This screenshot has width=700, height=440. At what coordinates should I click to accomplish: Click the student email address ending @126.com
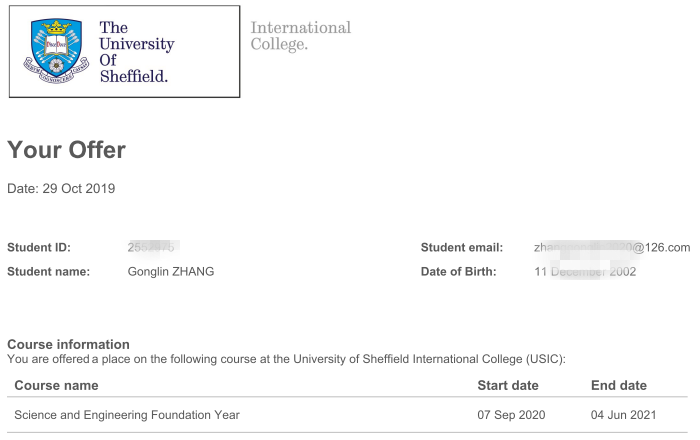pos(612,248)
